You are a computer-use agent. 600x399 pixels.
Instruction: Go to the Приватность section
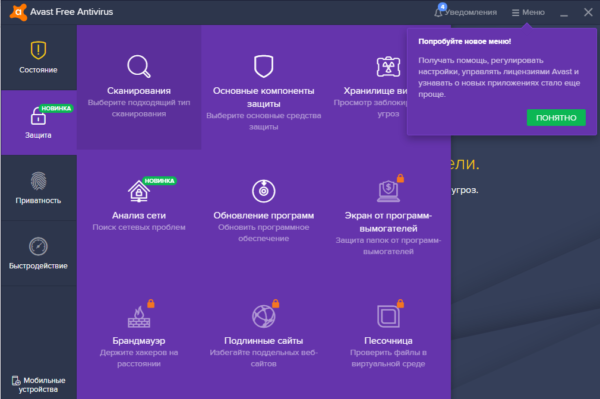[x=39, y=188]
